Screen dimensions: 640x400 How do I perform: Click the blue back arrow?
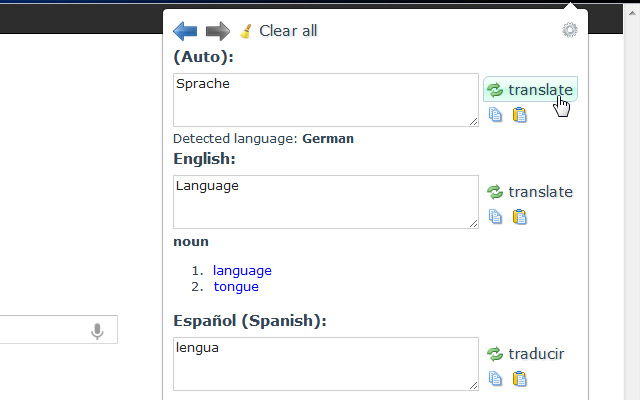(185, 30)
